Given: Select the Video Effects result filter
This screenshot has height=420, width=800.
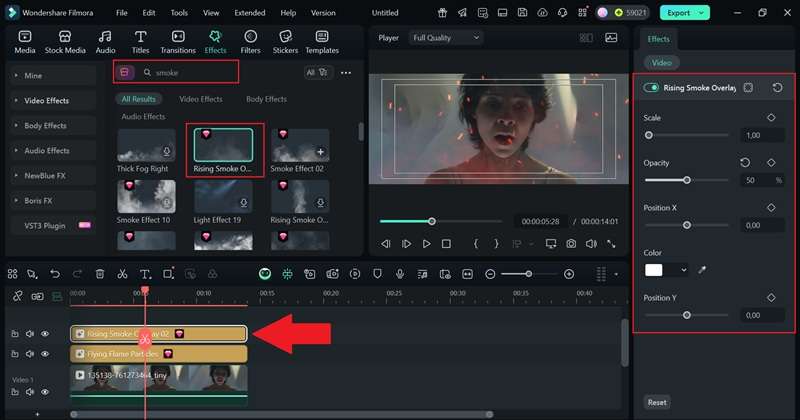Looking at the screenshot, I should pos(201,99).
